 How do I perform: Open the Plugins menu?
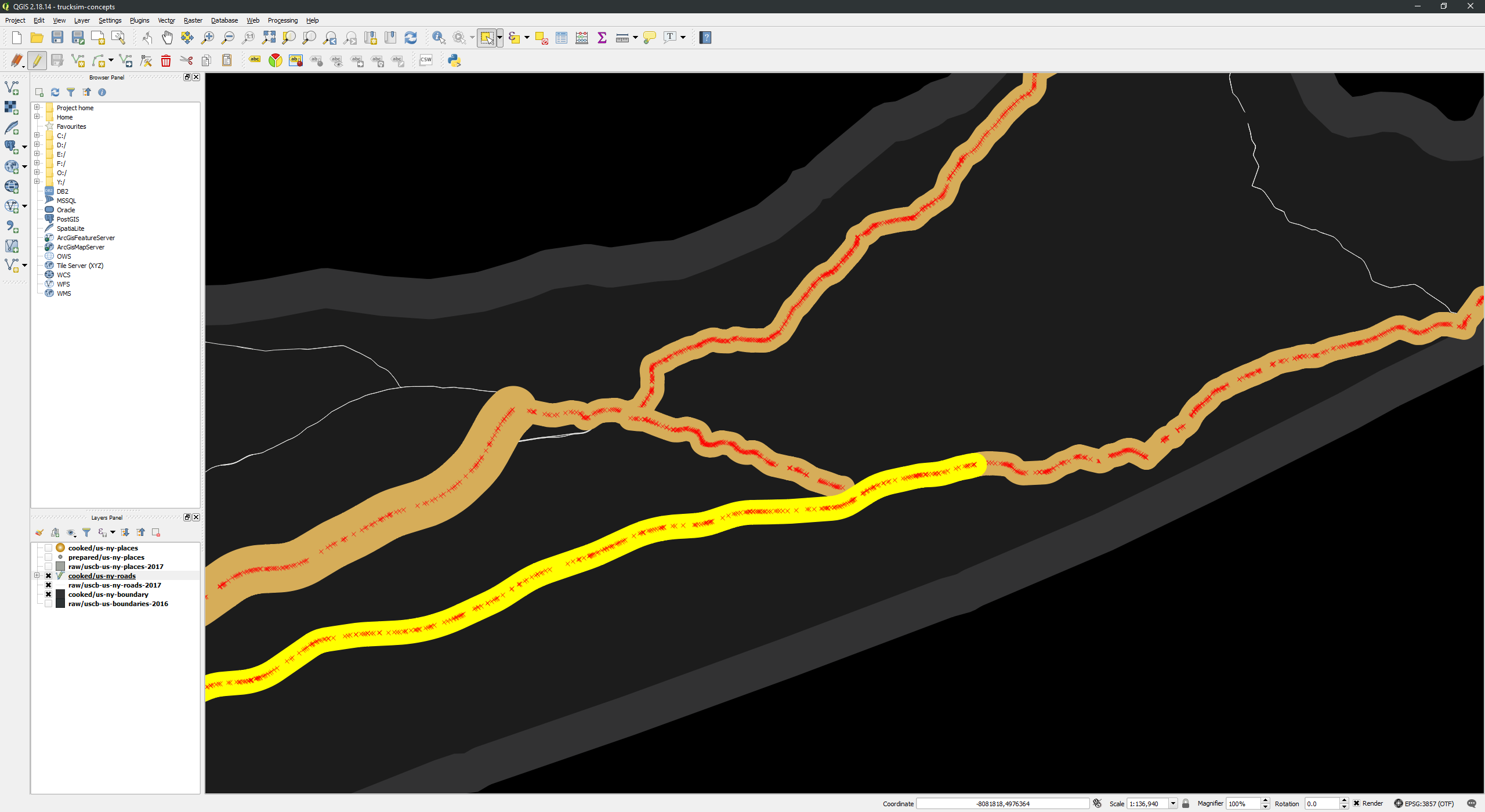pos(139,20)
